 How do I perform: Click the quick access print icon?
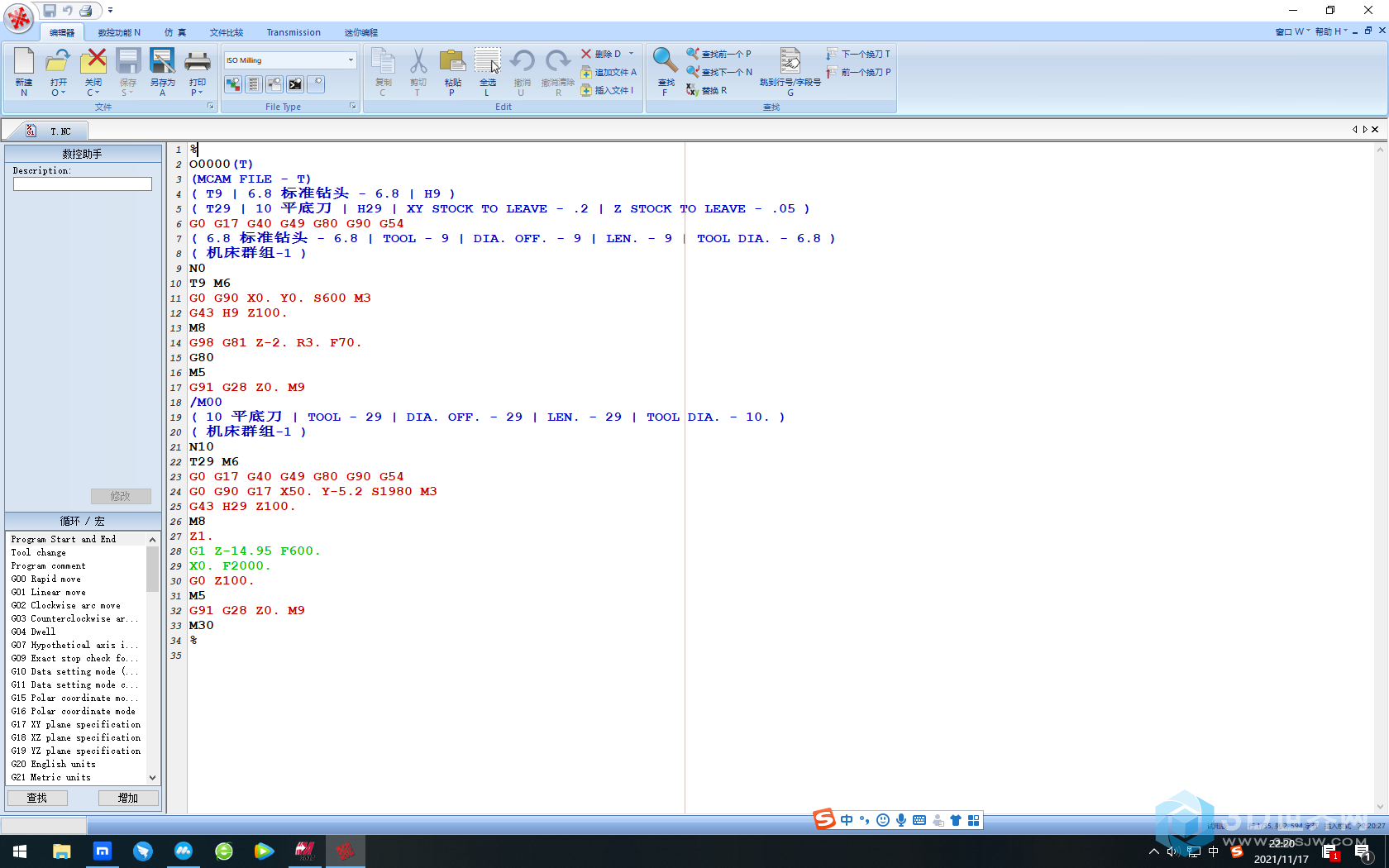tap(85, 11)
